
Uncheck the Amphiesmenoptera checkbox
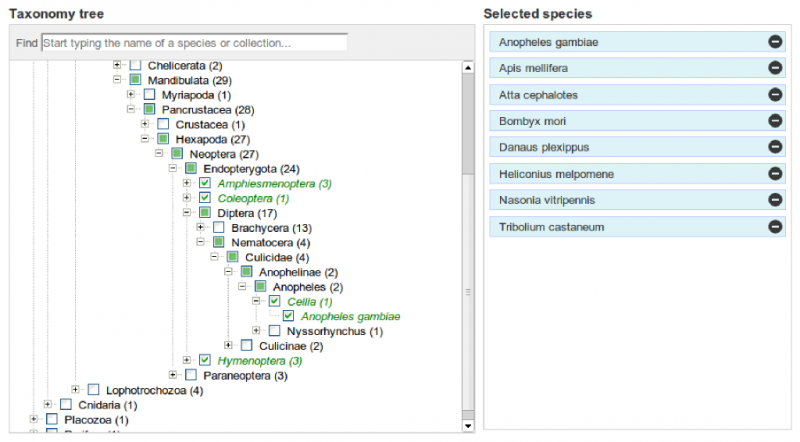(205, 183)
